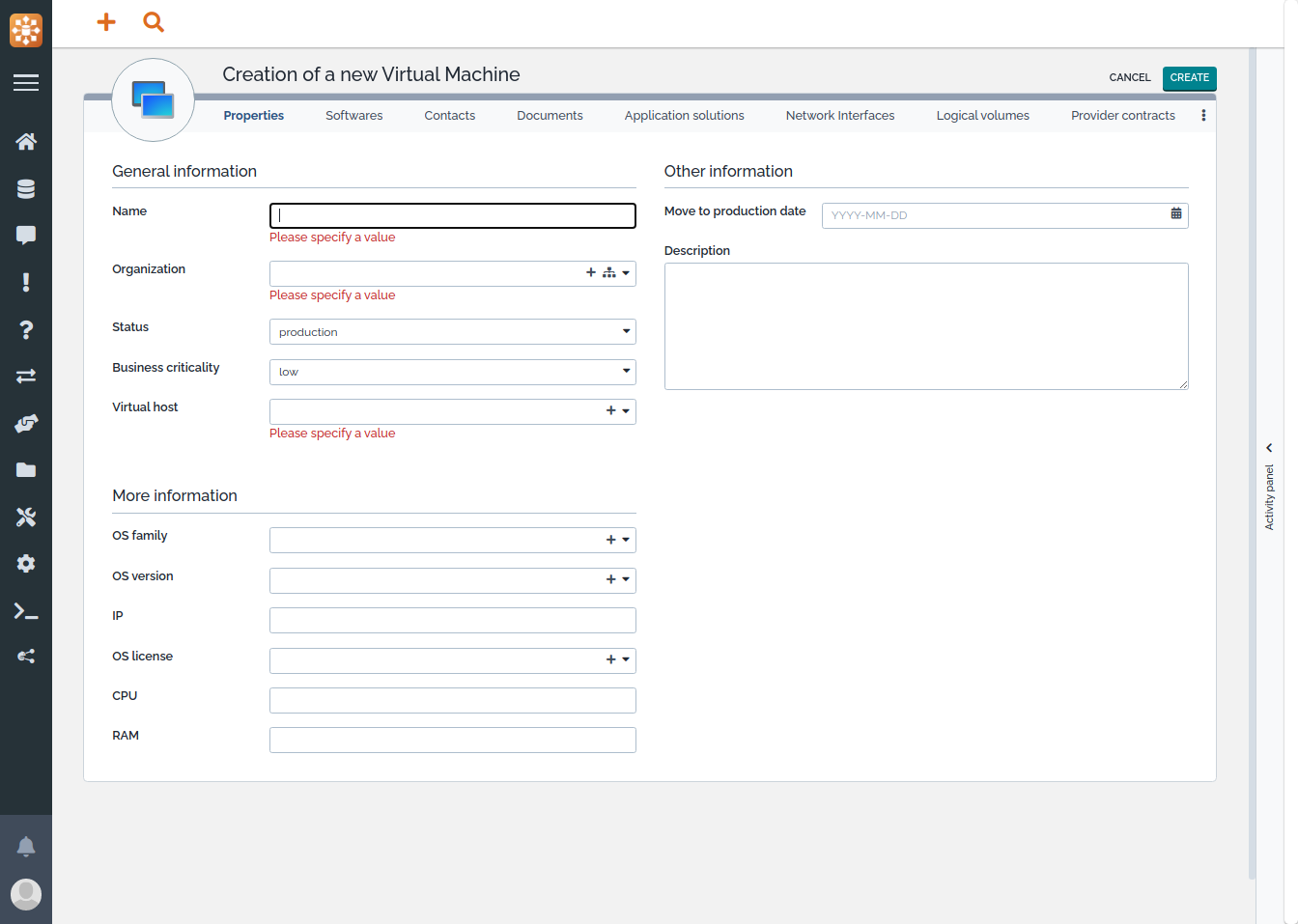The width and height of the screenshot is (1298, 924).
Task: Click the CANCEL button
Action: click(1129, 78)
